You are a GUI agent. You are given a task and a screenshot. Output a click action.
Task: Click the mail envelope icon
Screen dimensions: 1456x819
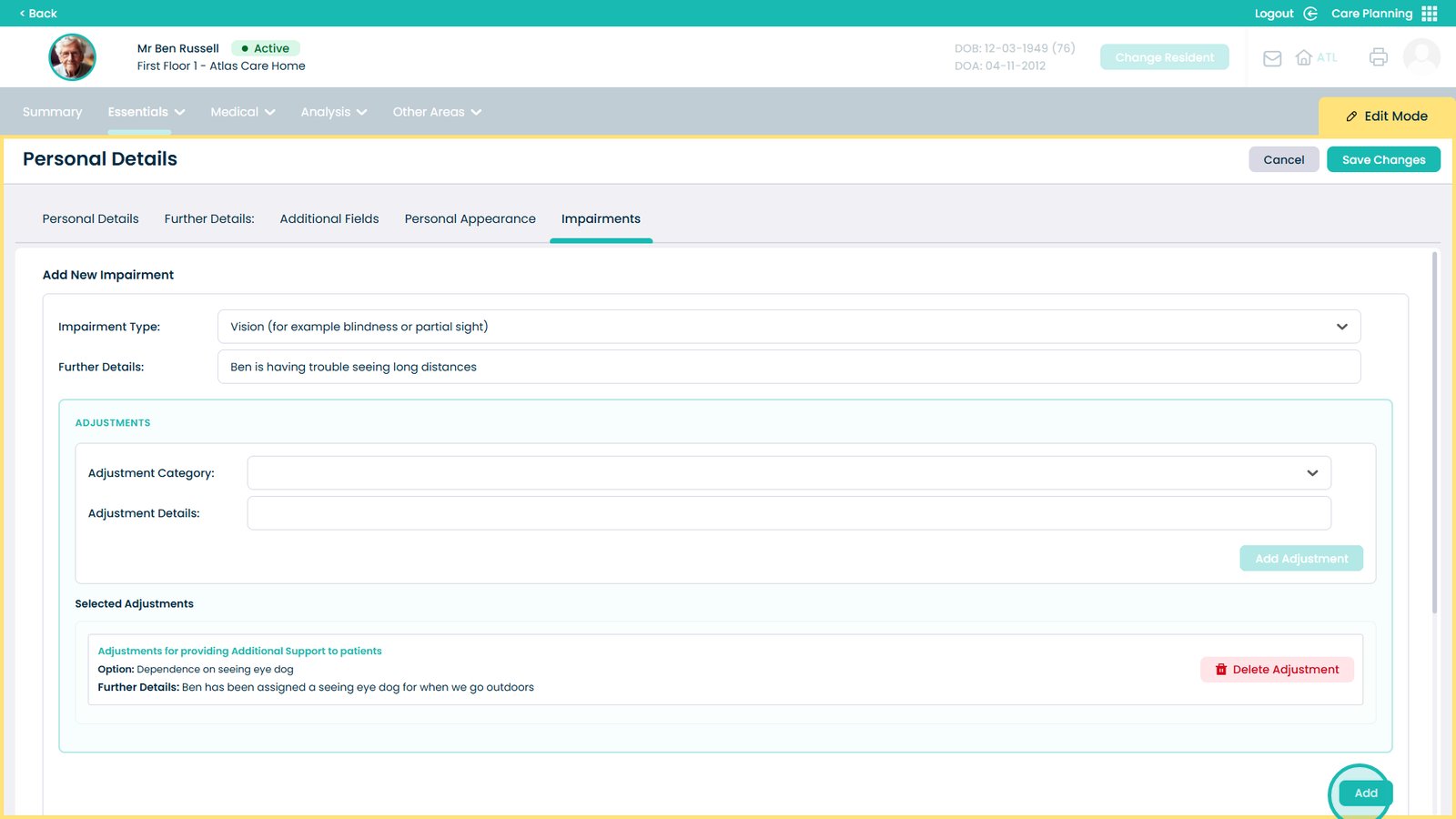click(1272, 58)
